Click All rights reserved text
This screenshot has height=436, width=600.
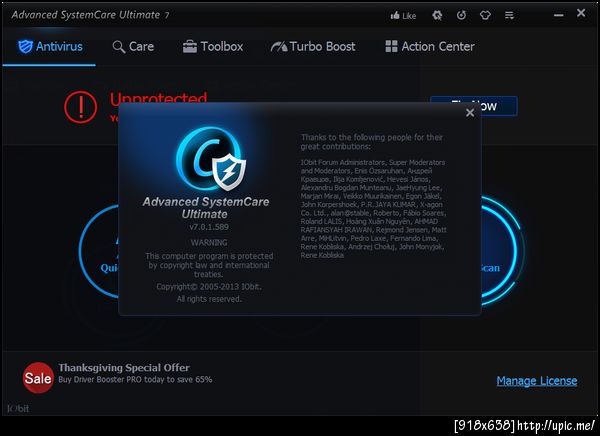pyautogui.click(x=209, y=299)
